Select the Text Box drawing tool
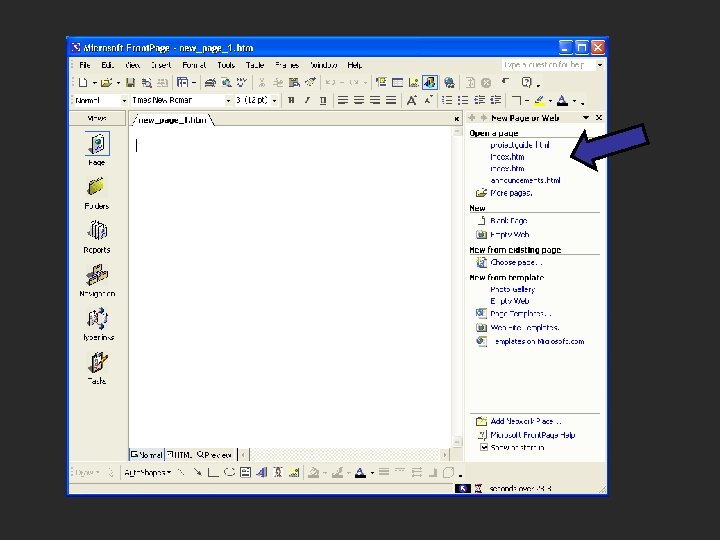The image size is (720, 540). pos(246,472)
